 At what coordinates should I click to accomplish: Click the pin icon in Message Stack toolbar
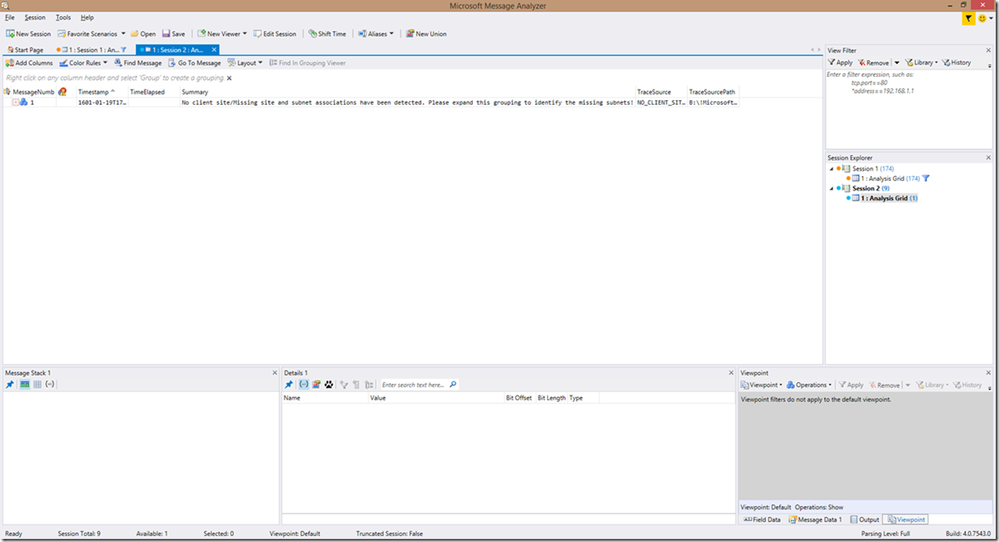(10, 385)
